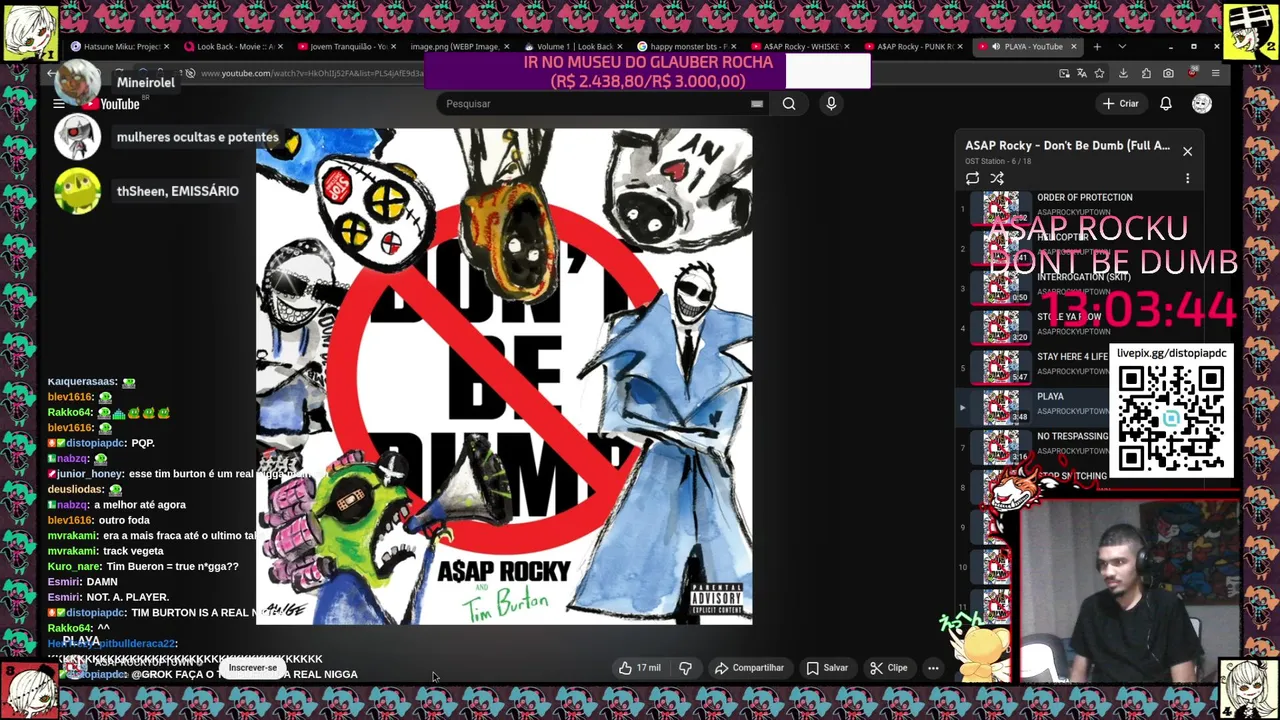Open the browser application menu

coord(1215,73)
